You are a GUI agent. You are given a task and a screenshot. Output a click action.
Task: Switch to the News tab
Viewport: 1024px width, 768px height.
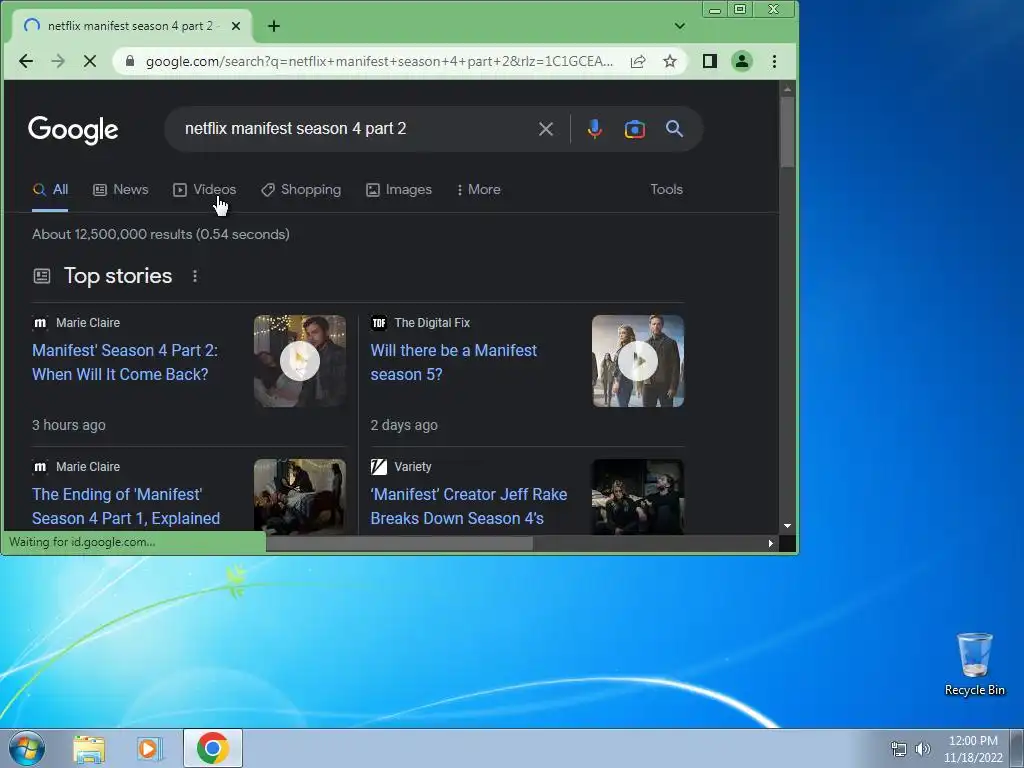coord(121,189)
